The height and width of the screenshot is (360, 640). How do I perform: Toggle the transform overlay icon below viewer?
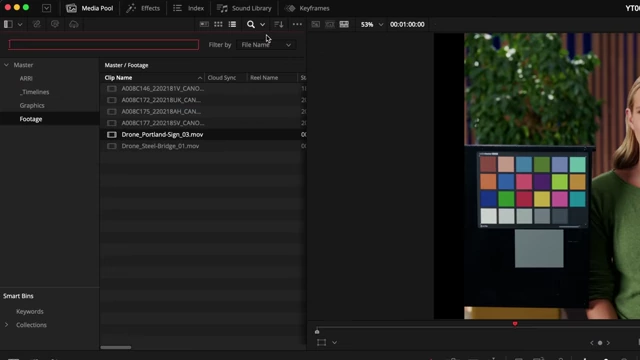click(x=322, y=342)
